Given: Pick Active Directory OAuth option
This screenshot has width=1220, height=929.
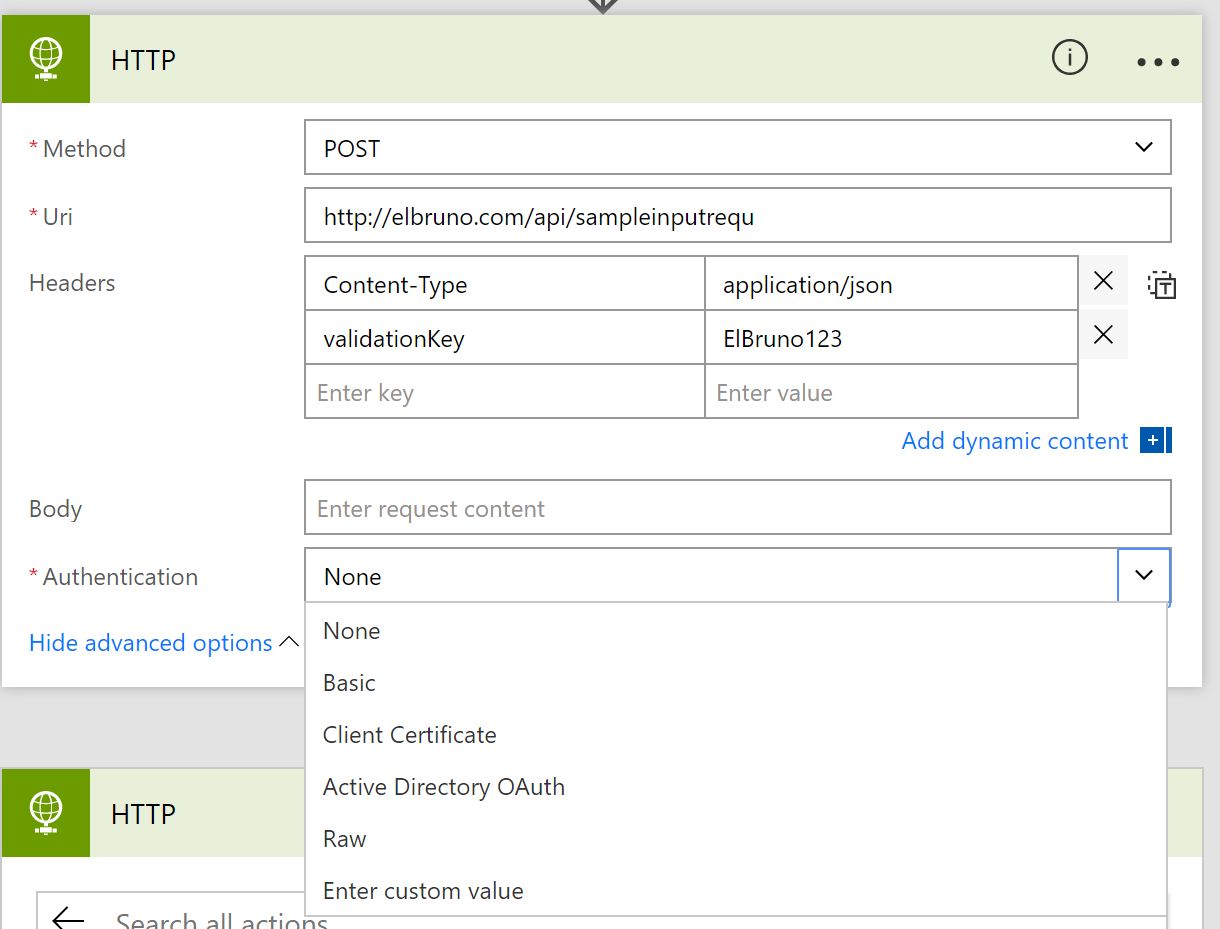Looking at the screenshot, I should [x=443, y=787].
